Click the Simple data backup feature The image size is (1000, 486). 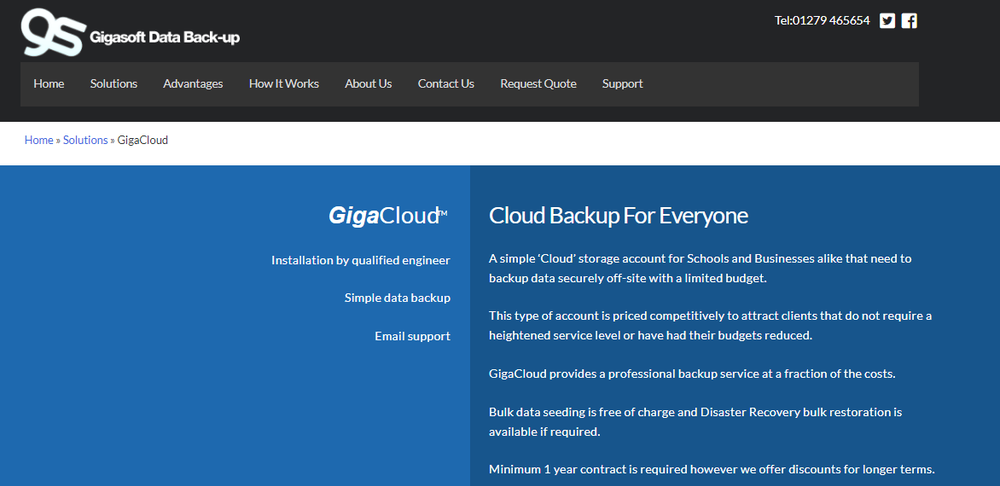click(x=397, y=298)
